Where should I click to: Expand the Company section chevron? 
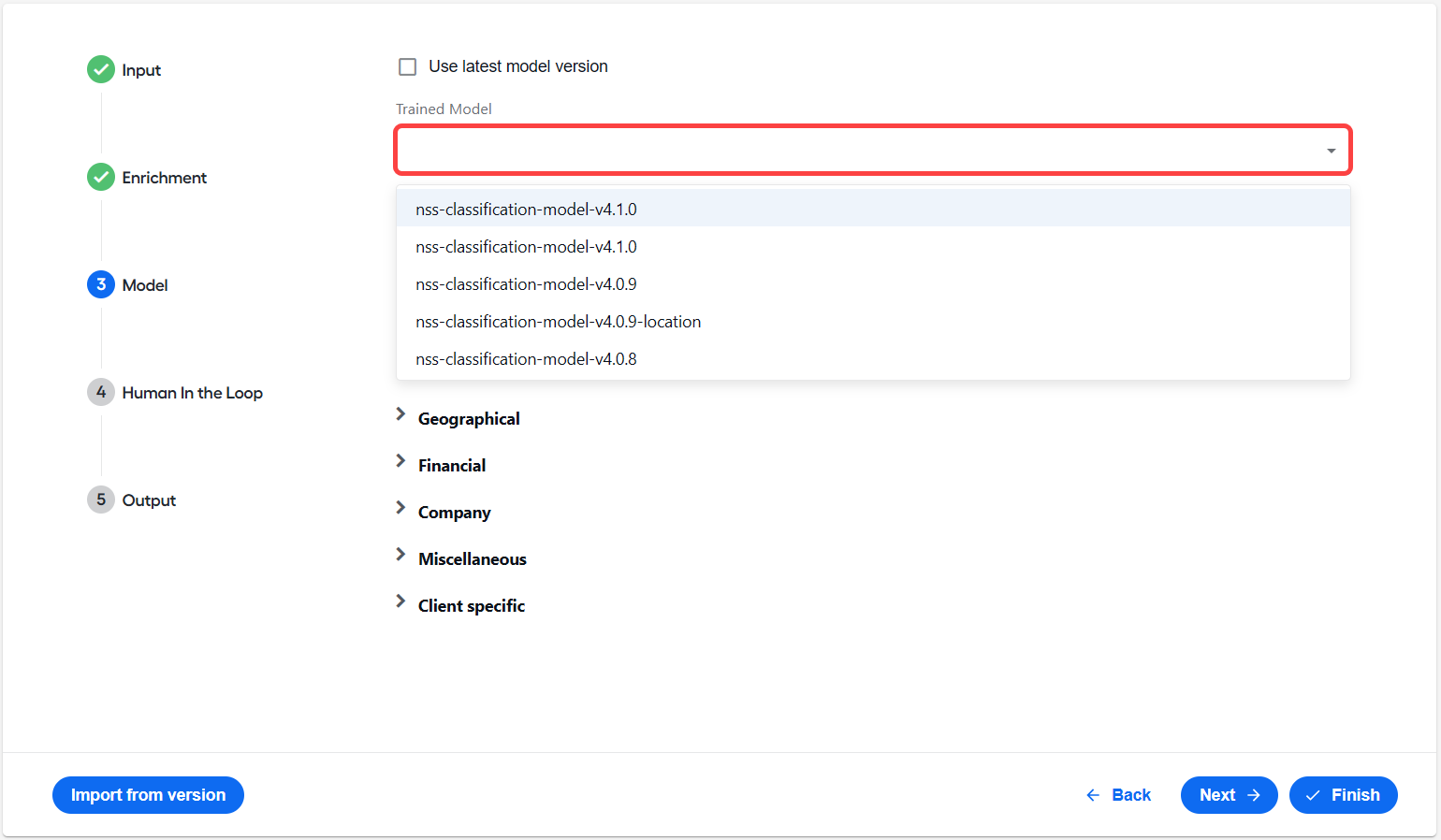tap(400, 508)
